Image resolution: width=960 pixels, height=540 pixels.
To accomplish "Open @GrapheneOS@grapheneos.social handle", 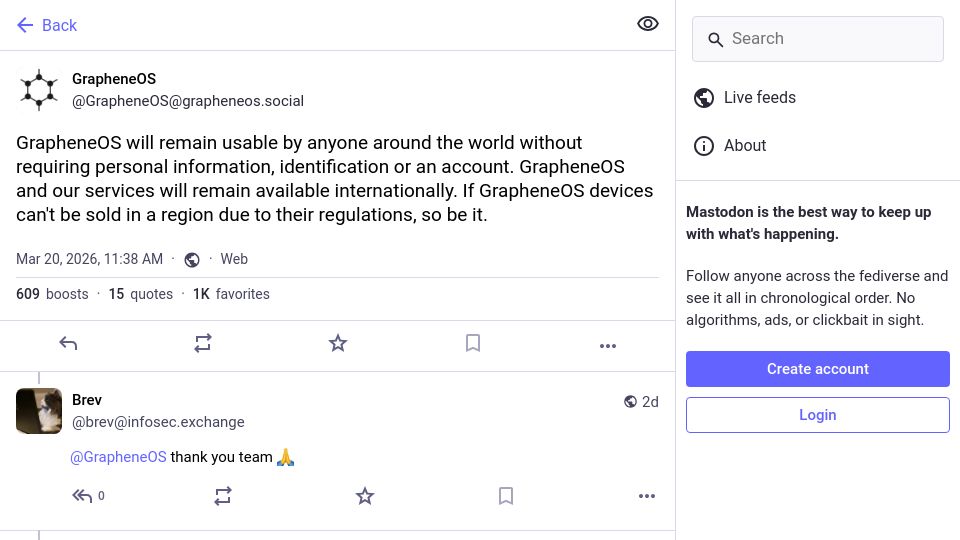I will coord(188,101).
